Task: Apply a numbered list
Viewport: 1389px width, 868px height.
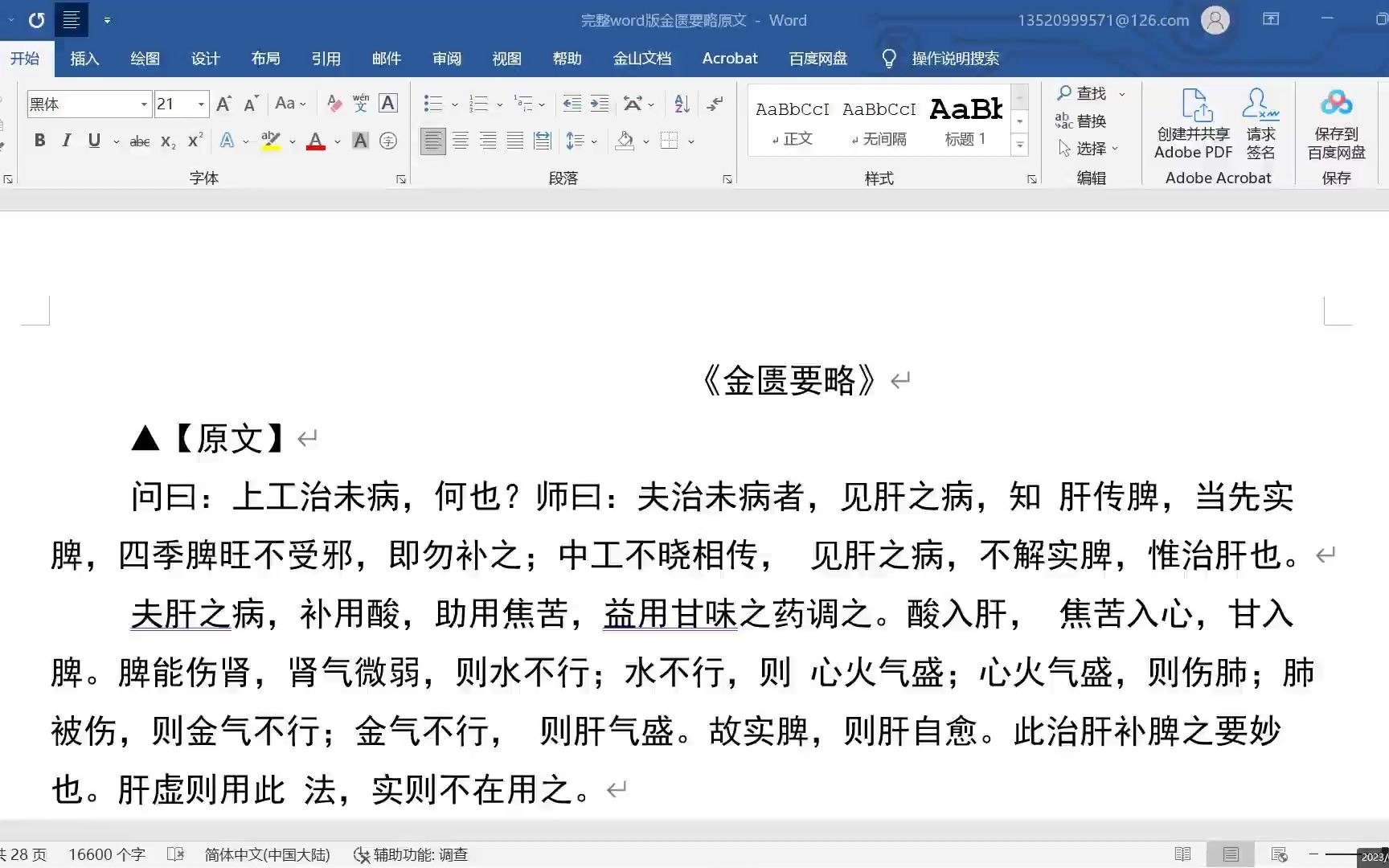Action: (x=479, y=104)
